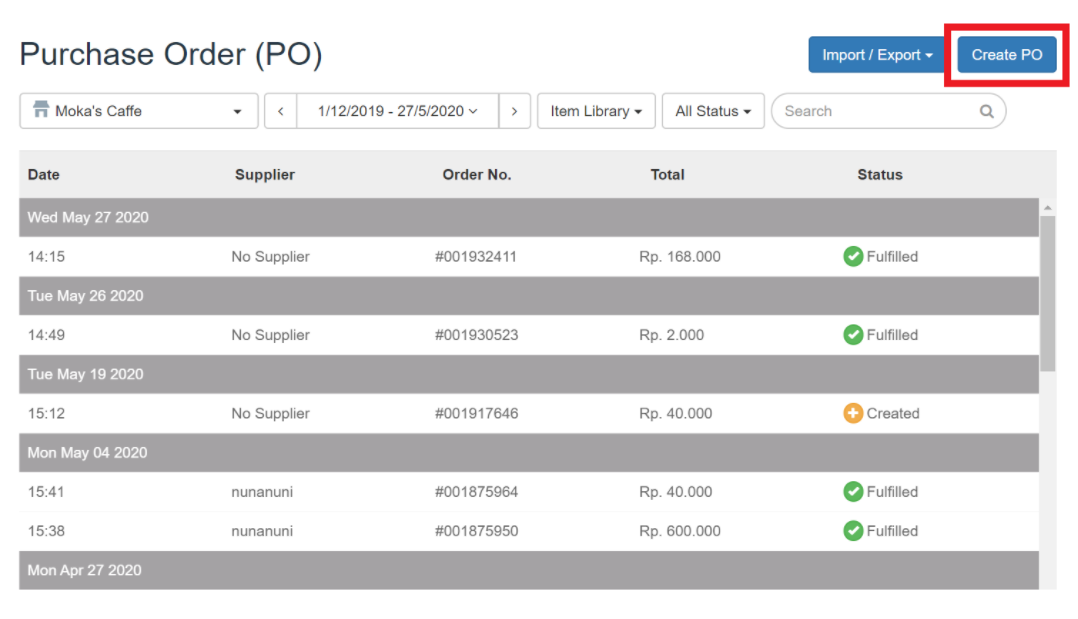Click the orange Created status icon for #001917646
1078x619 pixels.
click(x=853, y=413)
